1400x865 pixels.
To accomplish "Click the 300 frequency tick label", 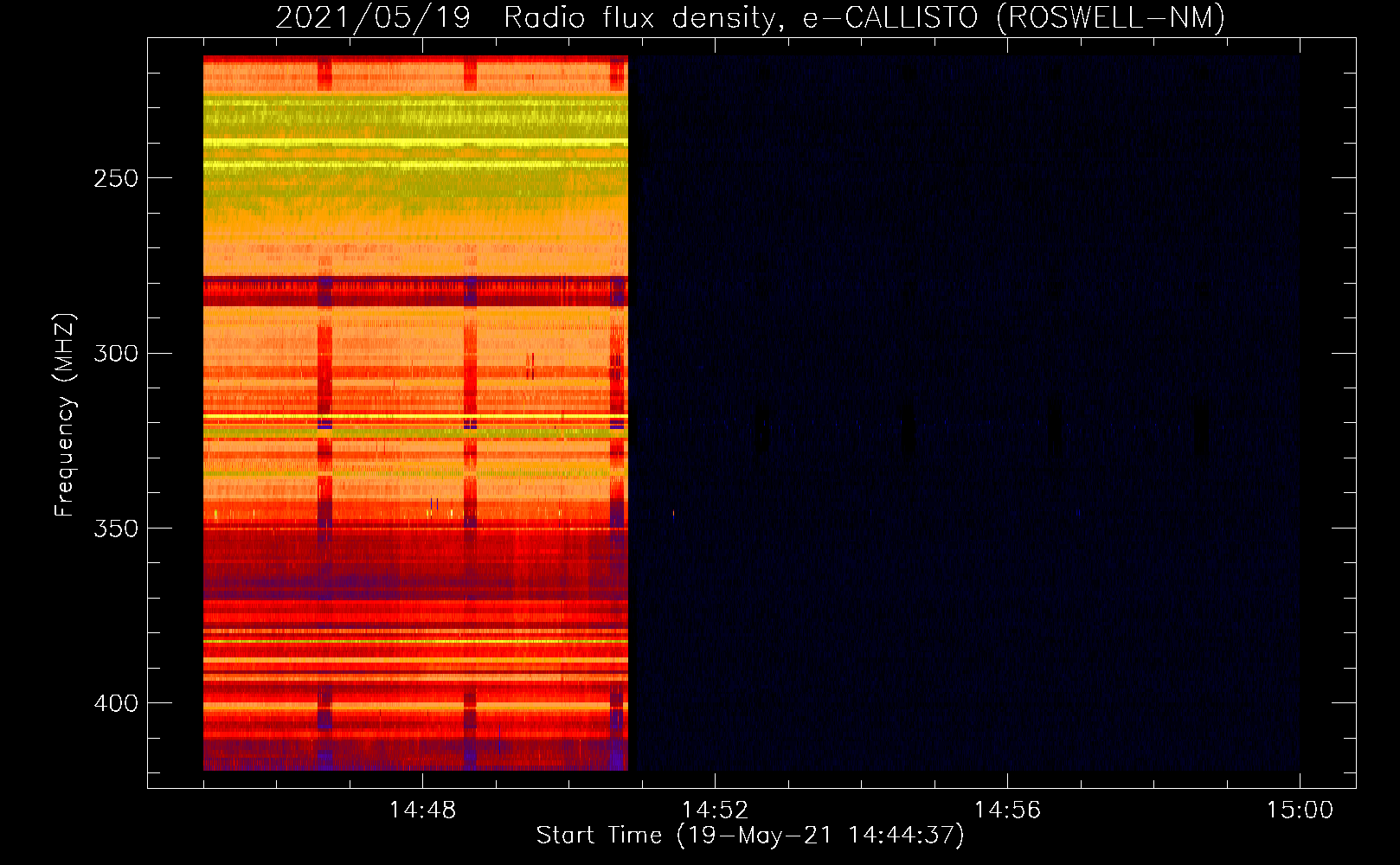I will click(116, 354).
